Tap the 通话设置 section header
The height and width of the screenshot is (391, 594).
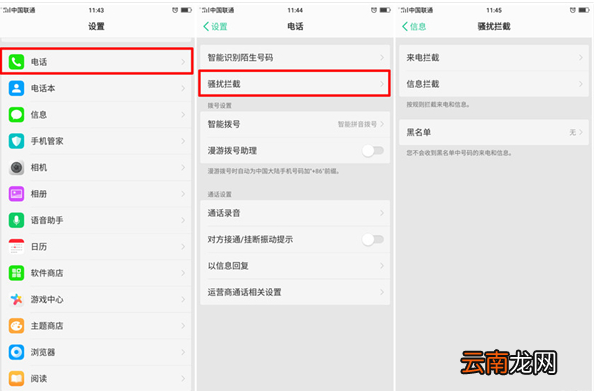219,194
